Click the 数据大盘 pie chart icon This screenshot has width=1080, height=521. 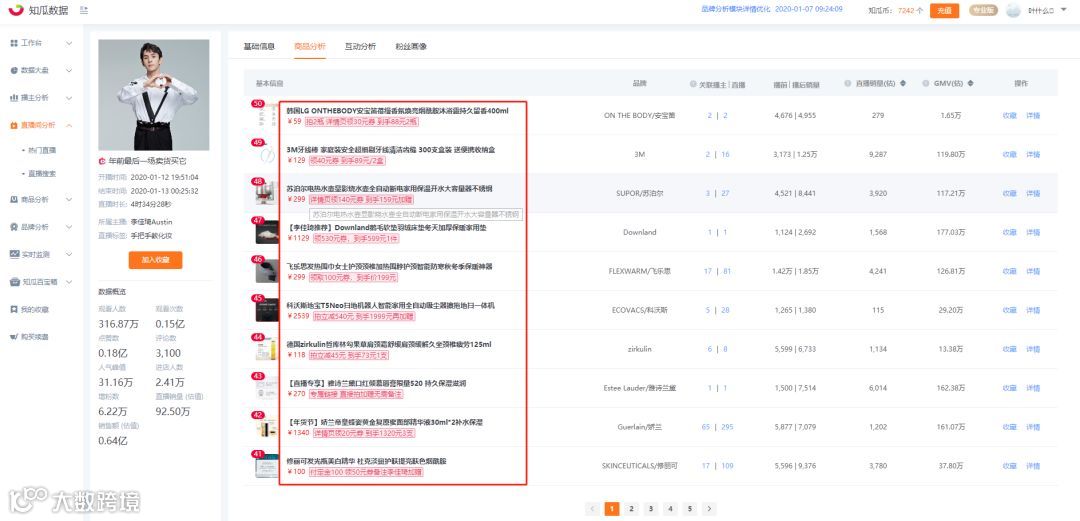pyautogui.click(x=14, y=70)
